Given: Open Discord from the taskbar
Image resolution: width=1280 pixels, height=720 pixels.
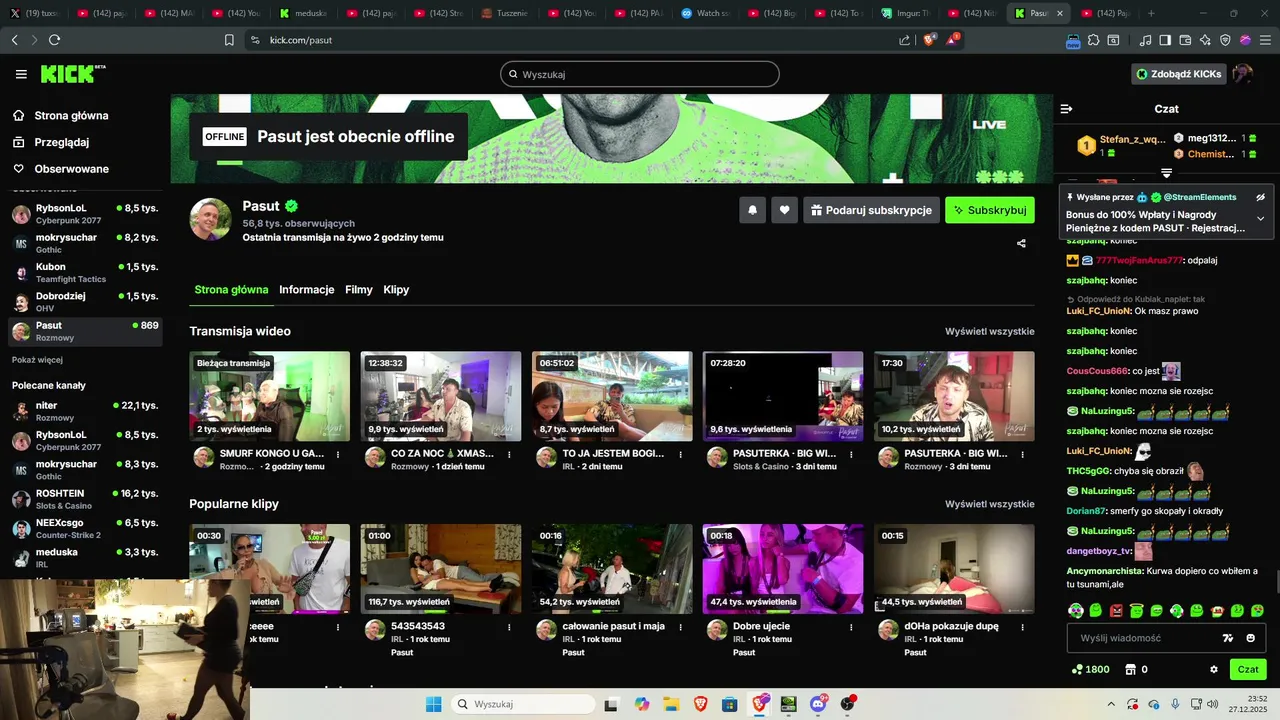Looking at the screenshot, I should click(x=818, y=704).
